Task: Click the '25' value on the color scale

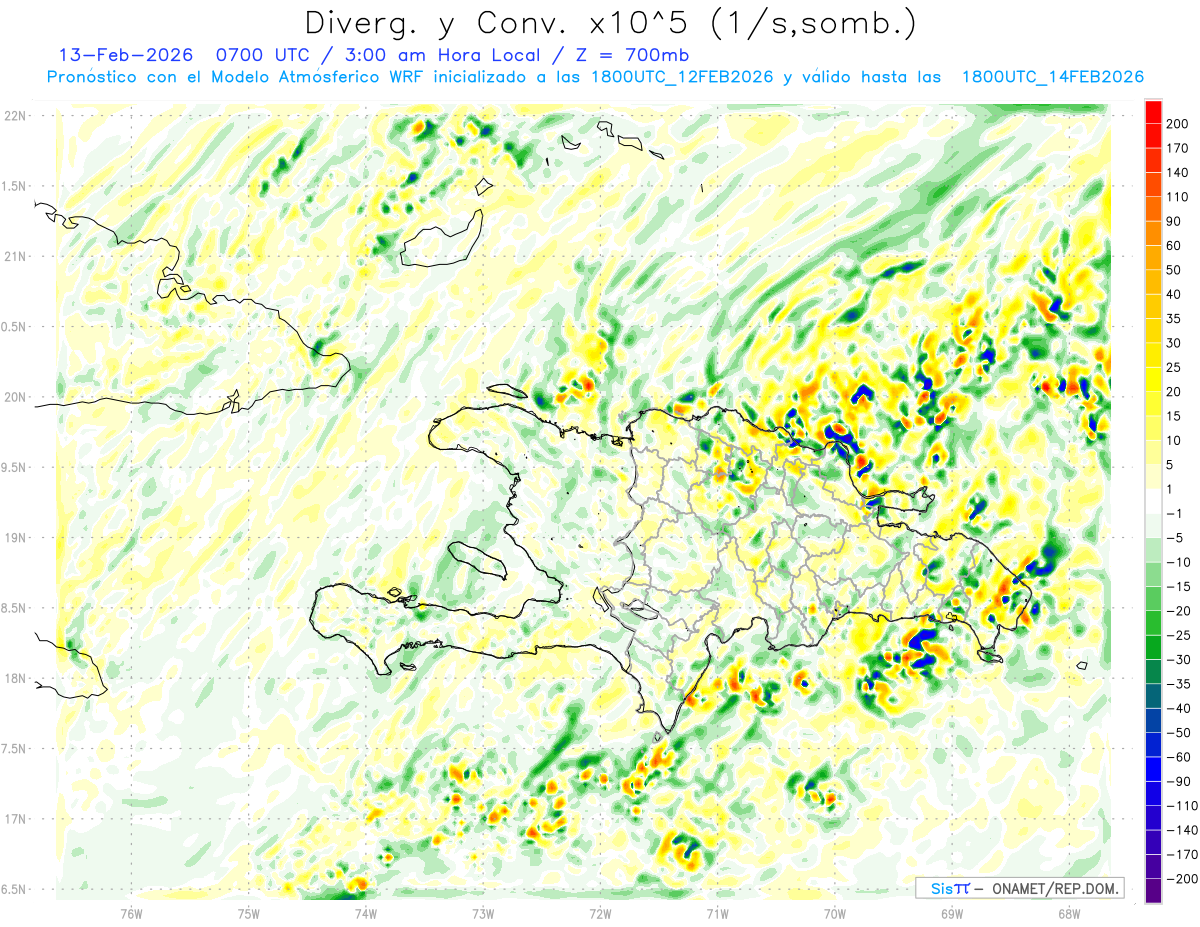Action: tap(1174, 368)
